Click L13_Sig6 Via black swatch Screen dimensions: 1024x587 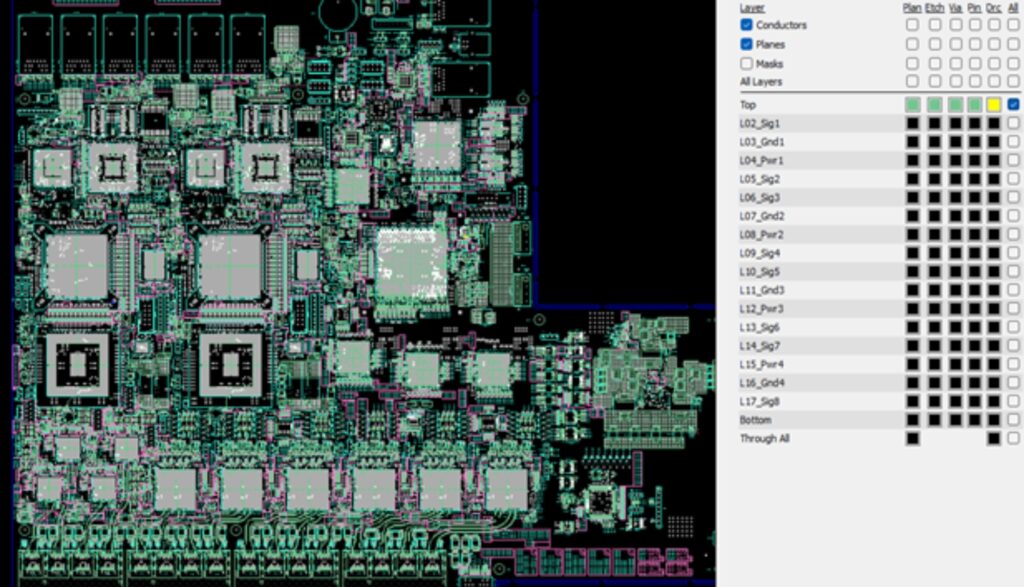tap(956, 327)
